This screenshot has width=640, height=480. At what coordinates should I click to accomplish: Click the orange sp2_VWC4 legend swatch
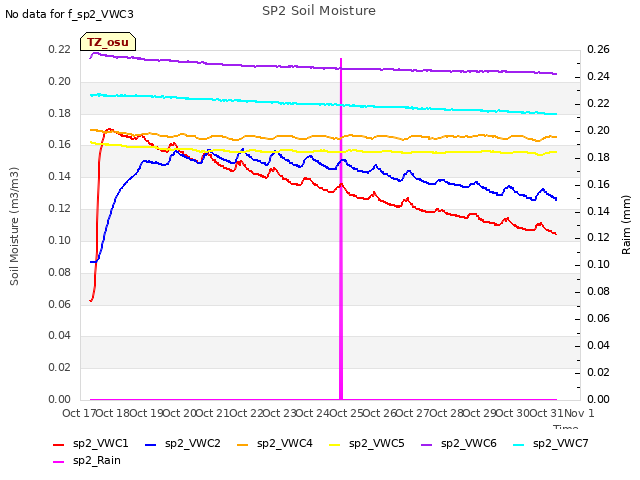pos(242,444)
